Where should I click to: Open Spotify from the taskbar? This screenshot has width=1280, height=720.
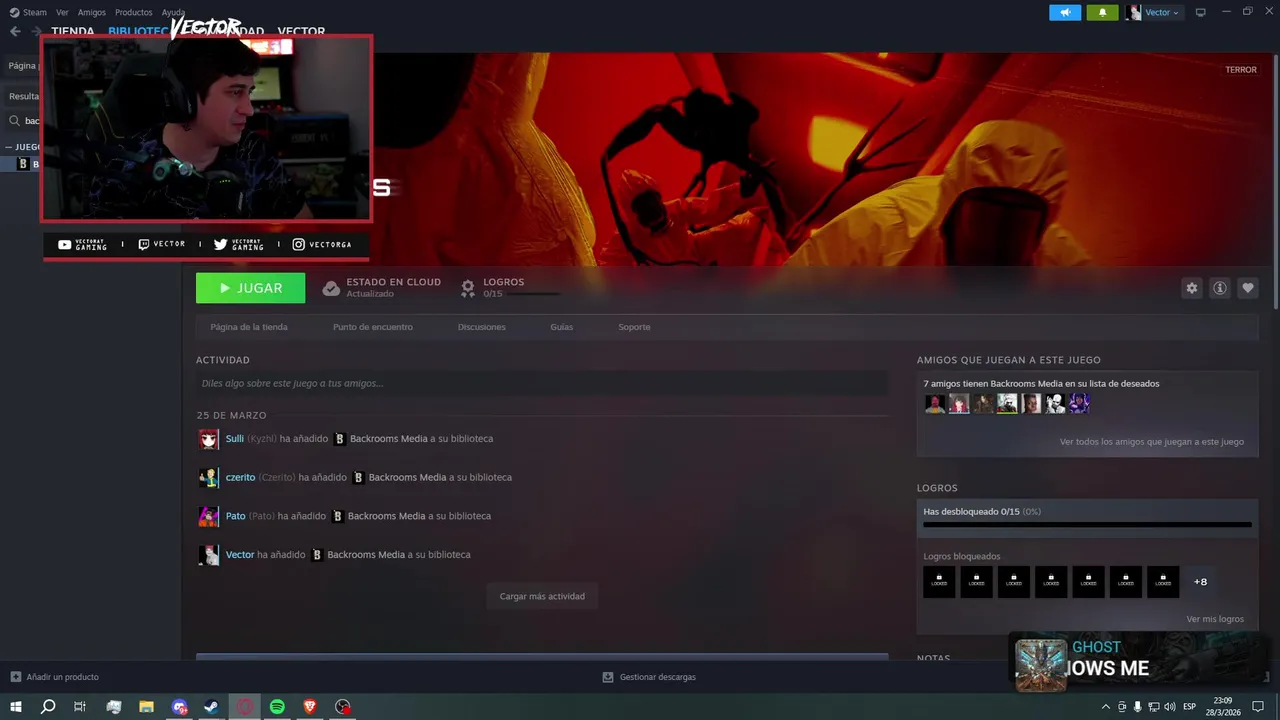(277, 707)
